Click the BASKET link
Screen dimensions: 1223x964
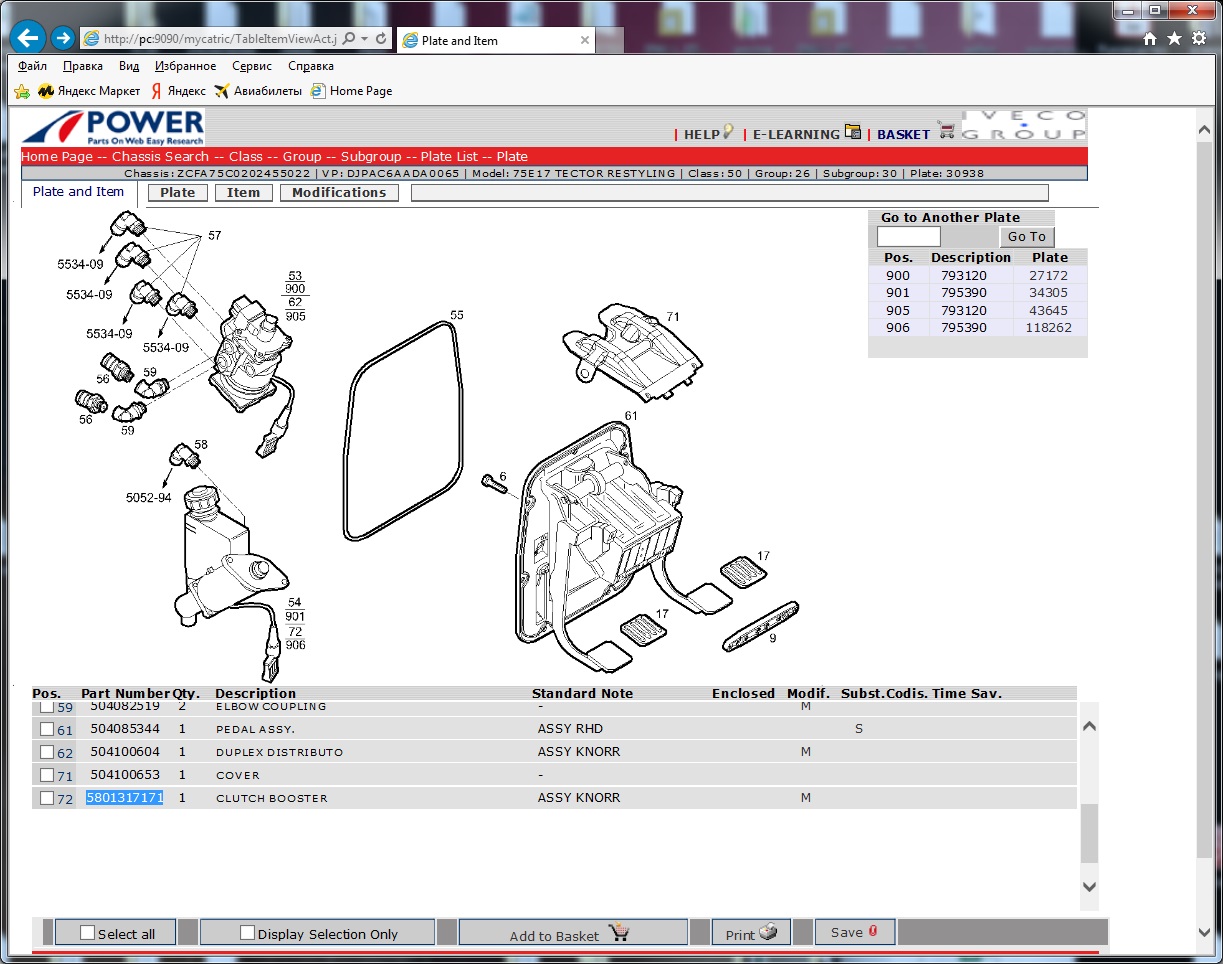pos(904,134)
